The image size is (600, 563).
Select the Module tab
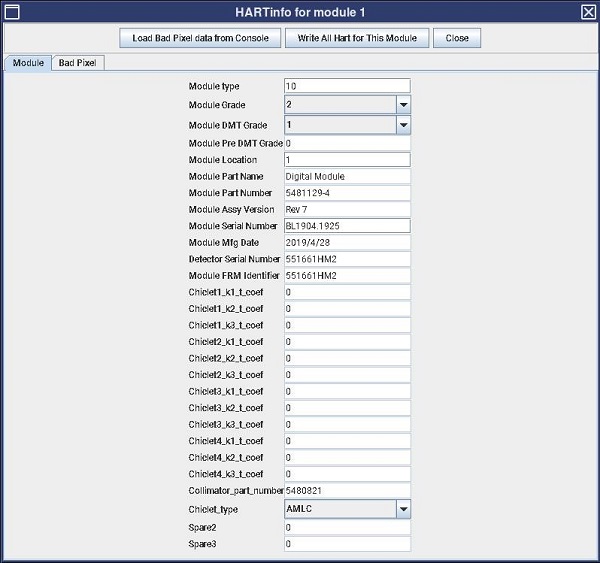point(28,63)
